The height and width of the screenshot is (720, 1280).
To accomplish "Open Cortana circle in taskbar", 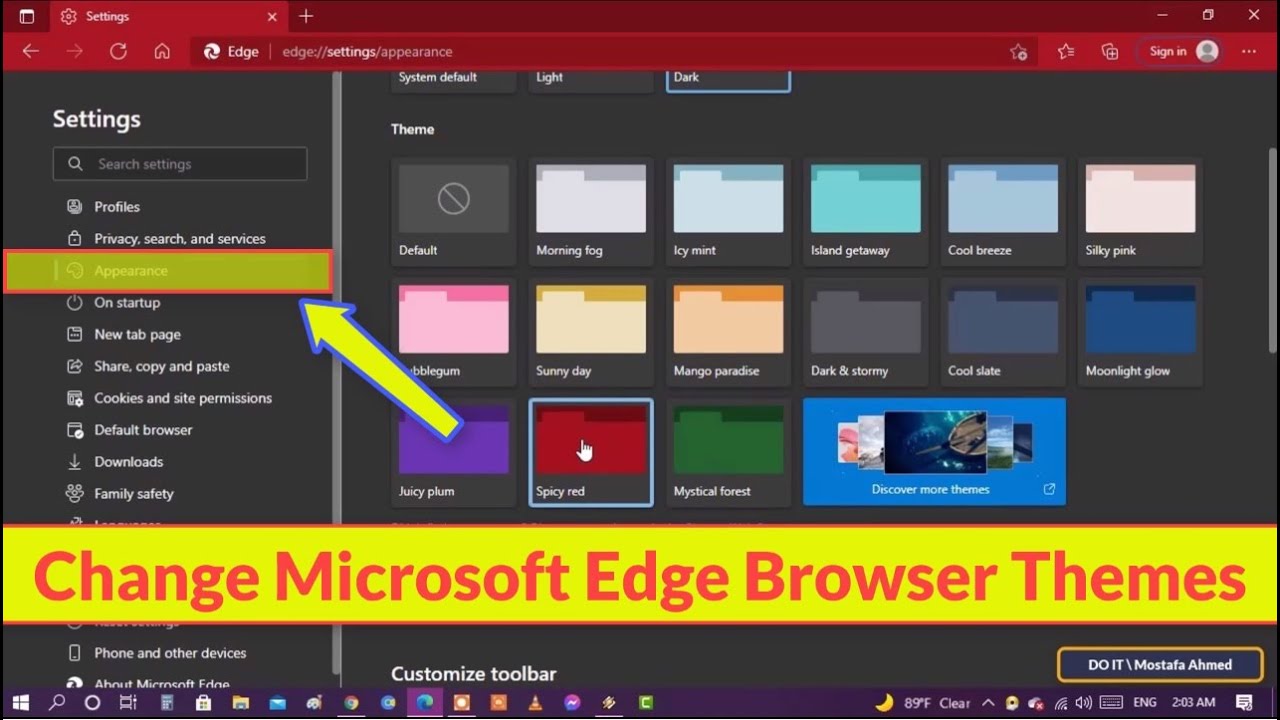I will pyautogui.click(x=92, y=703).
